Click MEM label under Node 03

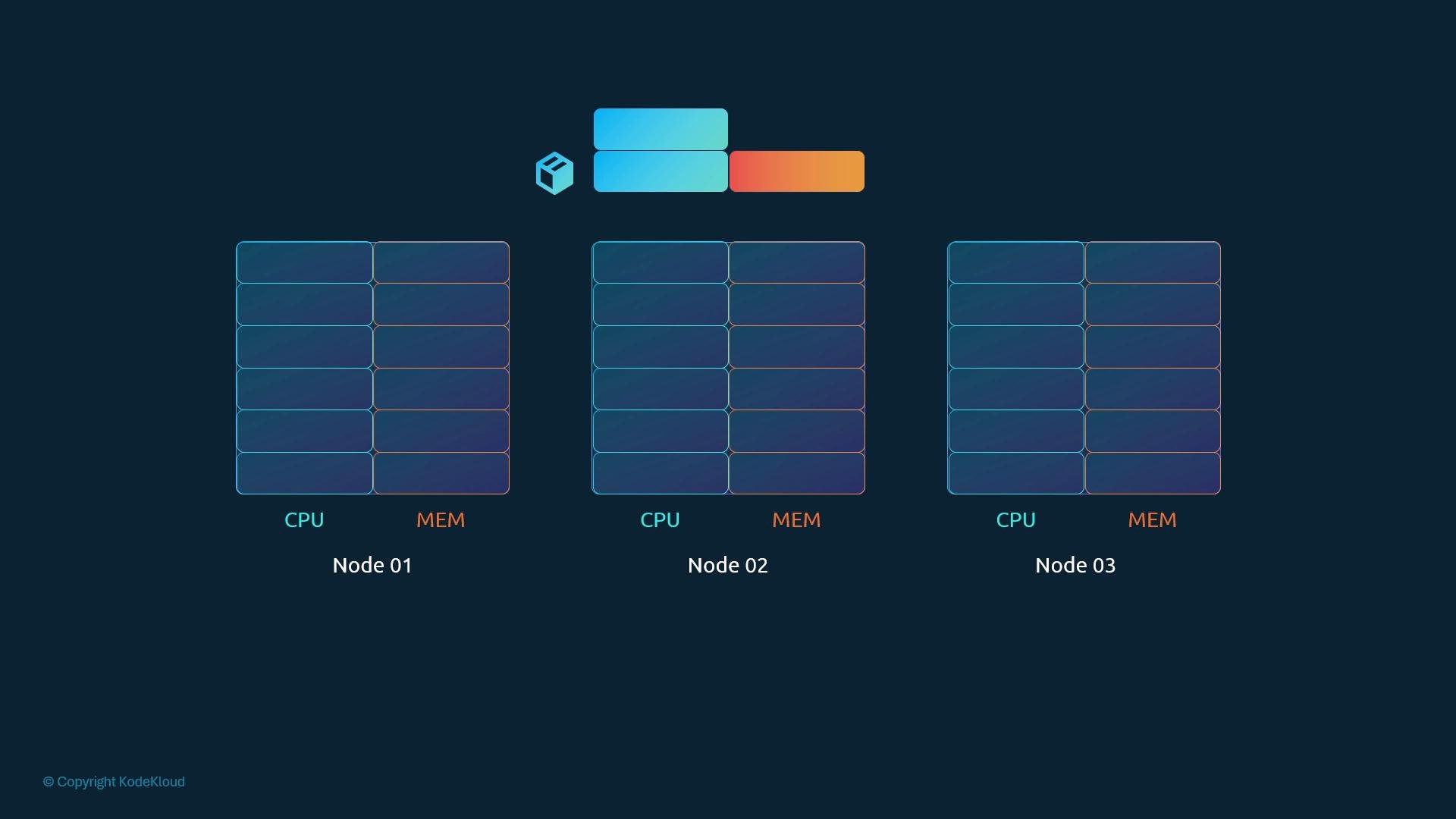pos(1152,520)
